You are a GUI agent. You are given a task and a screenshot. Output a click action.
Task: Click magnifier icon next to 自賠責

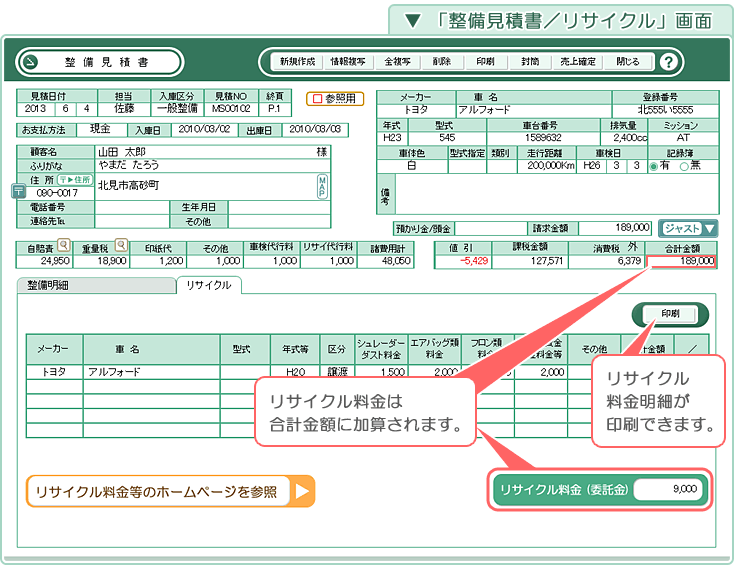[64, 245]
